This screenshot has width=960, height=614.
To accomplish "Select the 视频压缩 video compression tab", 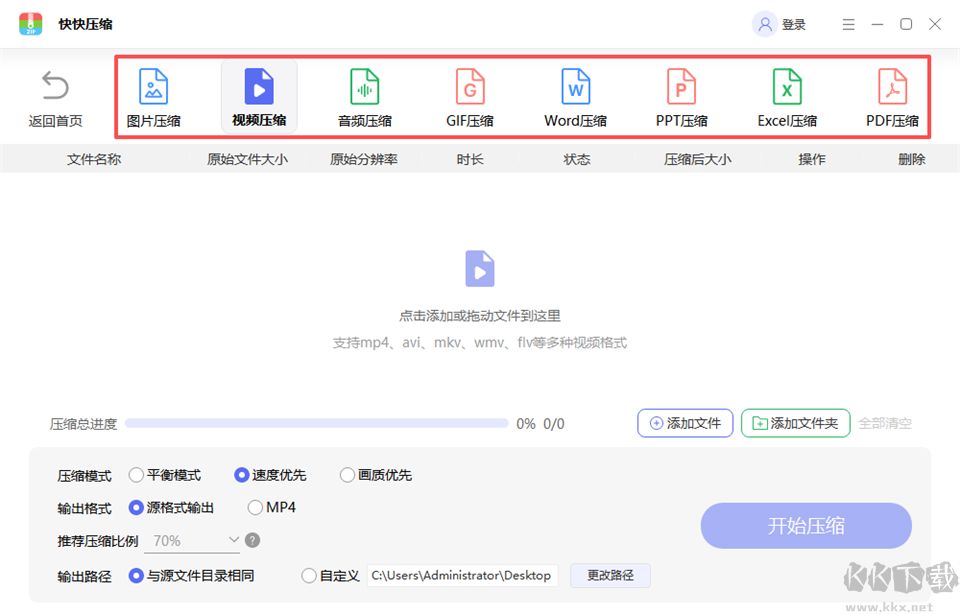I will pyautogui.click(x=258, y=96).
